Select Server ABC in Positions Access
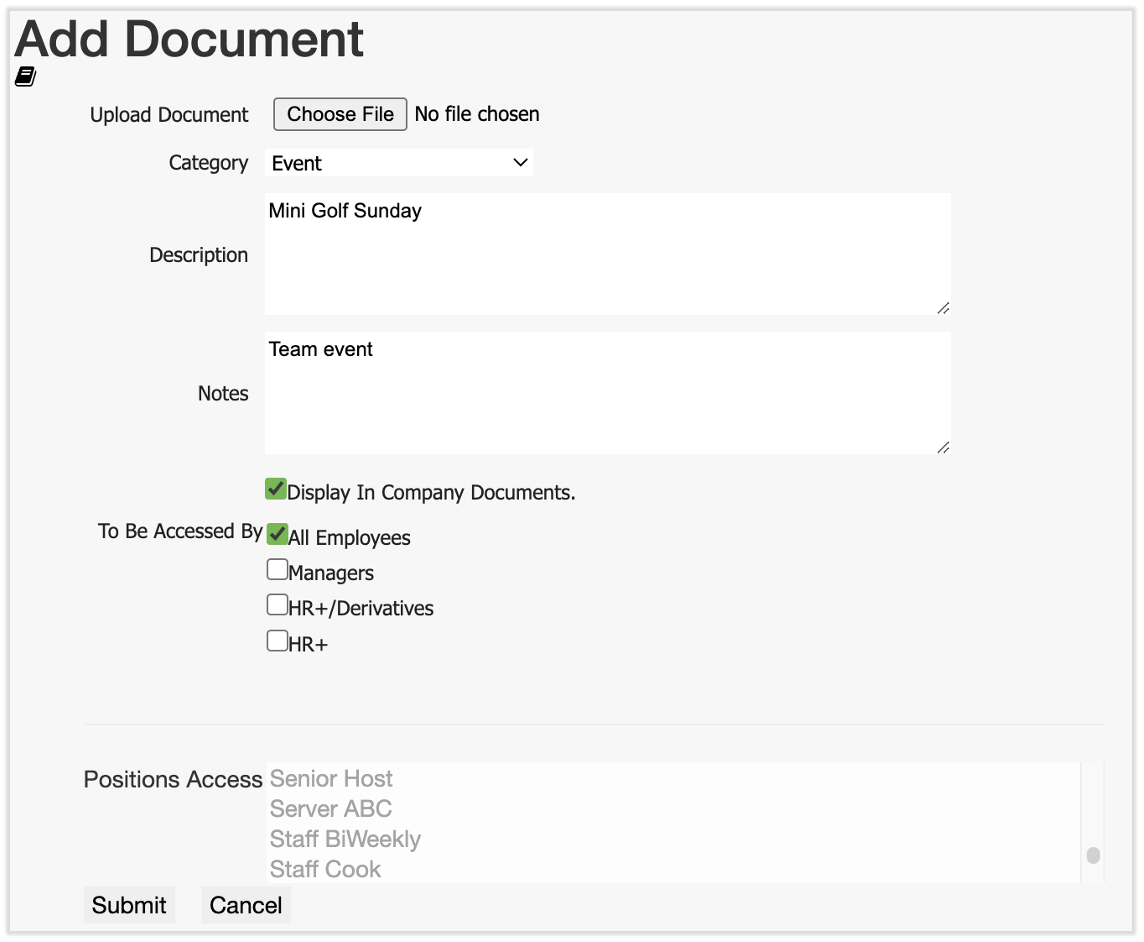 tap(331, 809)
